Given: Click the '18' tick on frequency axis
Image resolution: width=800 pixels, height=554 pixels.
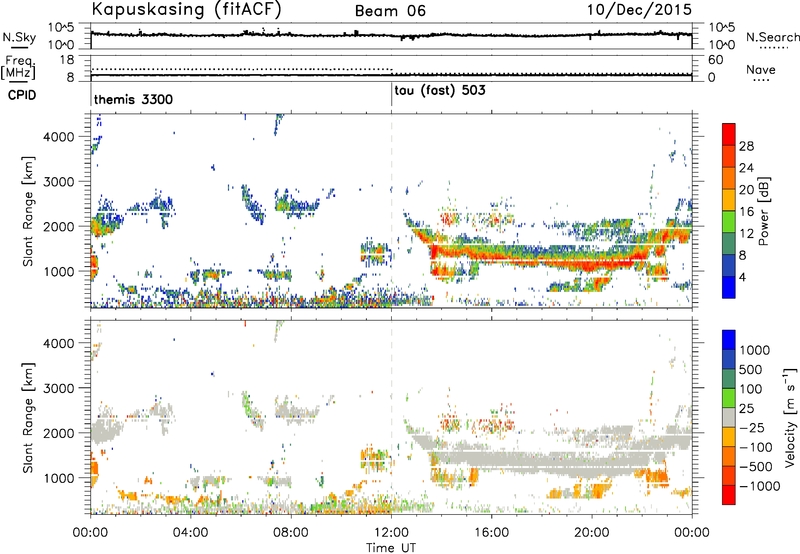Looking at the screenshot, I should 67,60.
